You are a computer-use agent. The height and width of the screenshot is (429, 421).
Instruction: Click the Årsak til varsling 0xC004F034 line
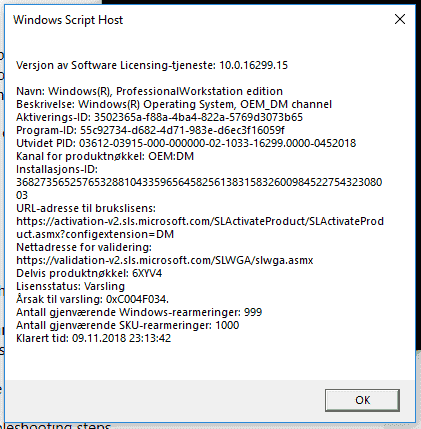pyautogui.click(x=92, y=299)
